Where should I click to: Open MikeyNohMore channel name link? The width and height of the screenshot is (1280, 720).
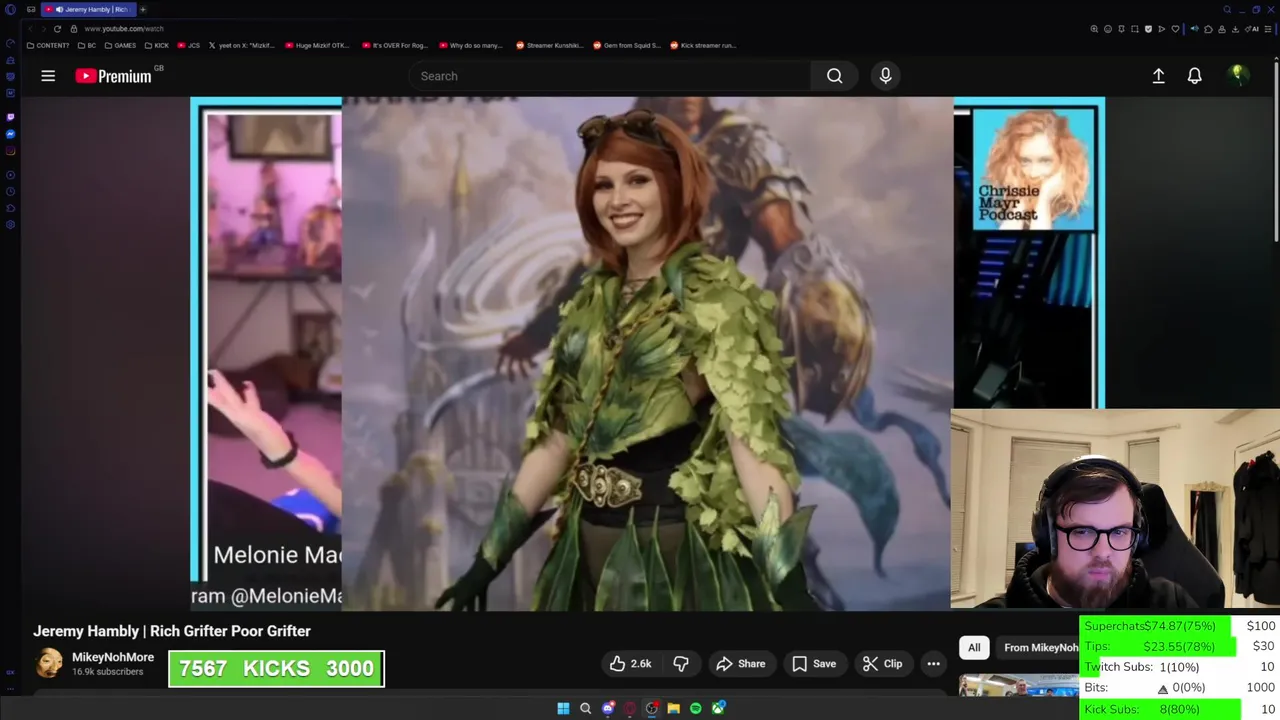click(113, 657)
